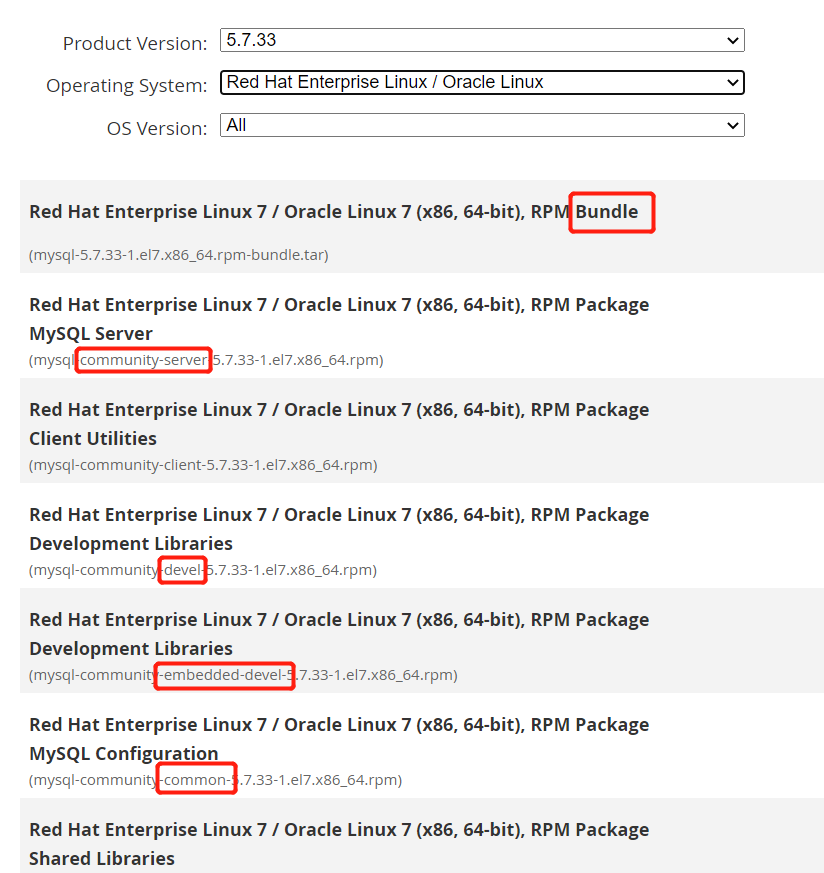Click the 'Product Version:' label
824x873 pixels.
click(x=135, y=43)
